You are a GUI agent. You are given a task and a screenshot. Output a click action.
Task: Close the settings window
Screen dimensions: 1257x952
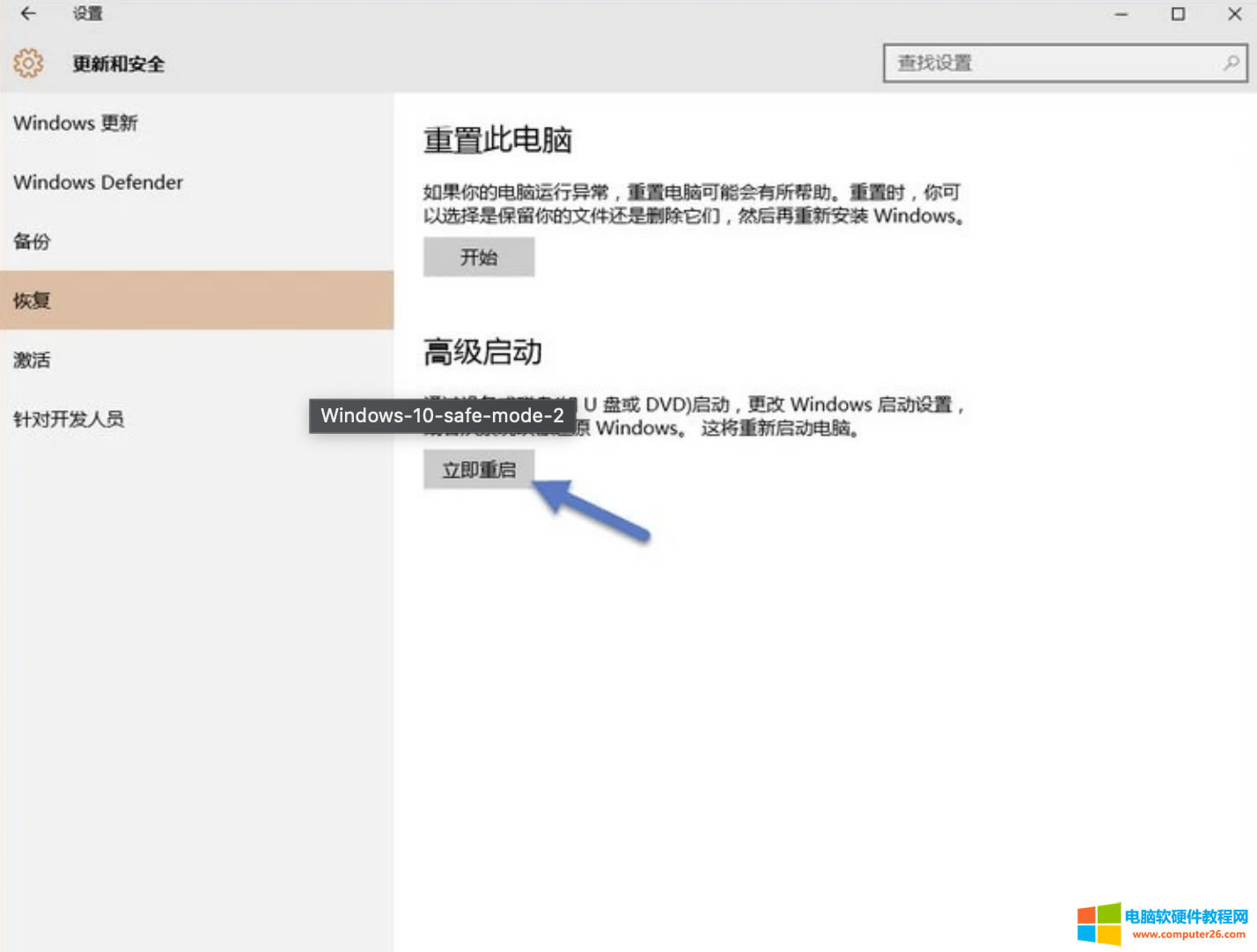[1234, 14]
